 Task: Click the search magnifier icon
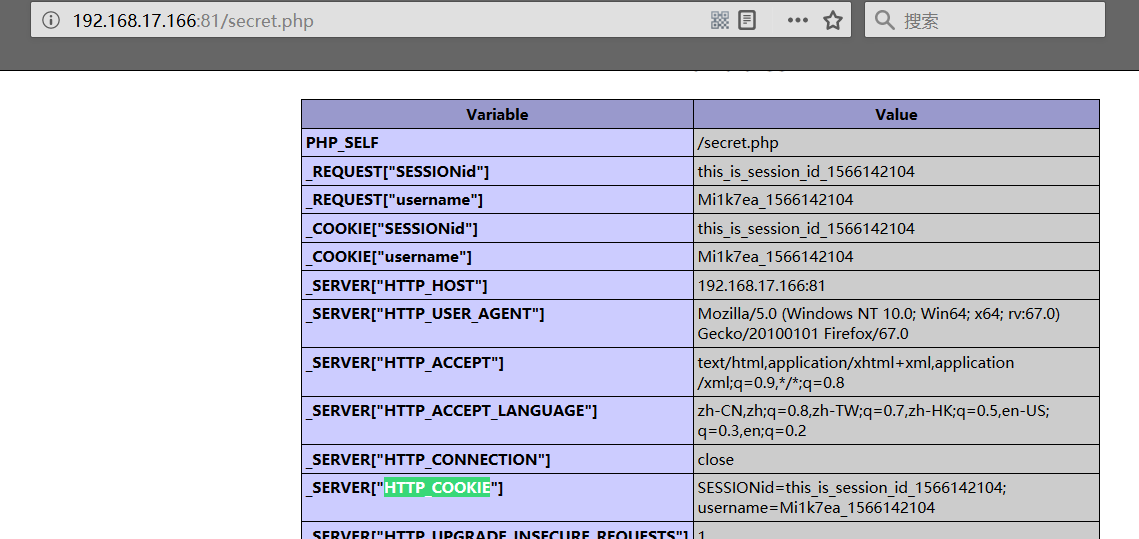[884, 20]
